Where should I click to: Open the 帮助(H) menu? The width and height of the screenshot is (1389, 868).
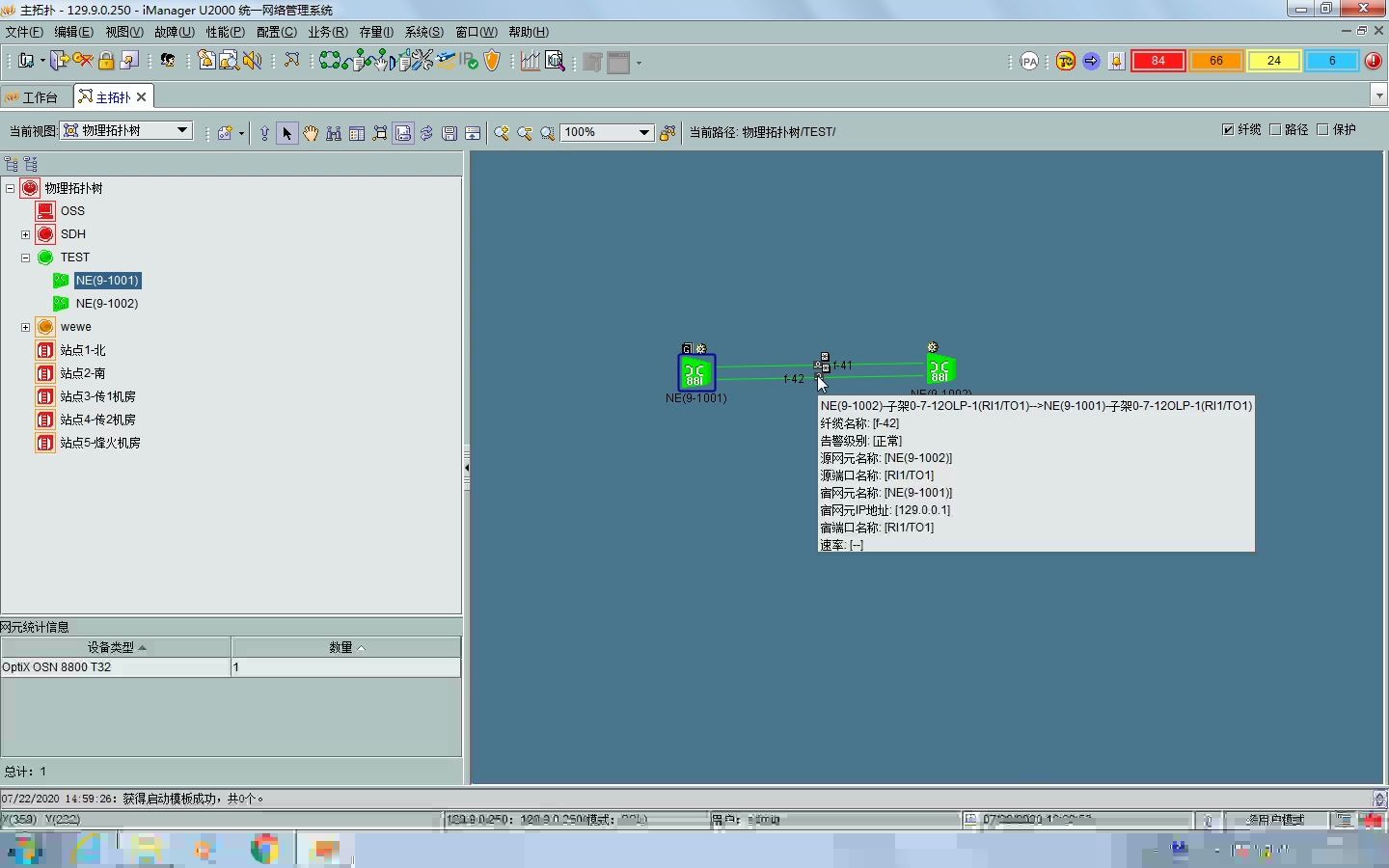click(x=529, y=32)
